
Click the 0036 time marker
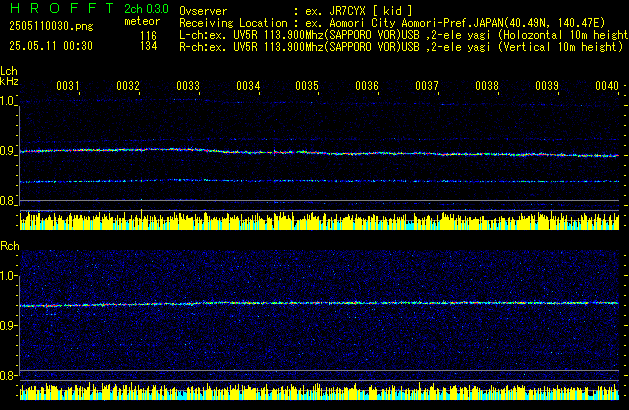(x=367, y=86)
